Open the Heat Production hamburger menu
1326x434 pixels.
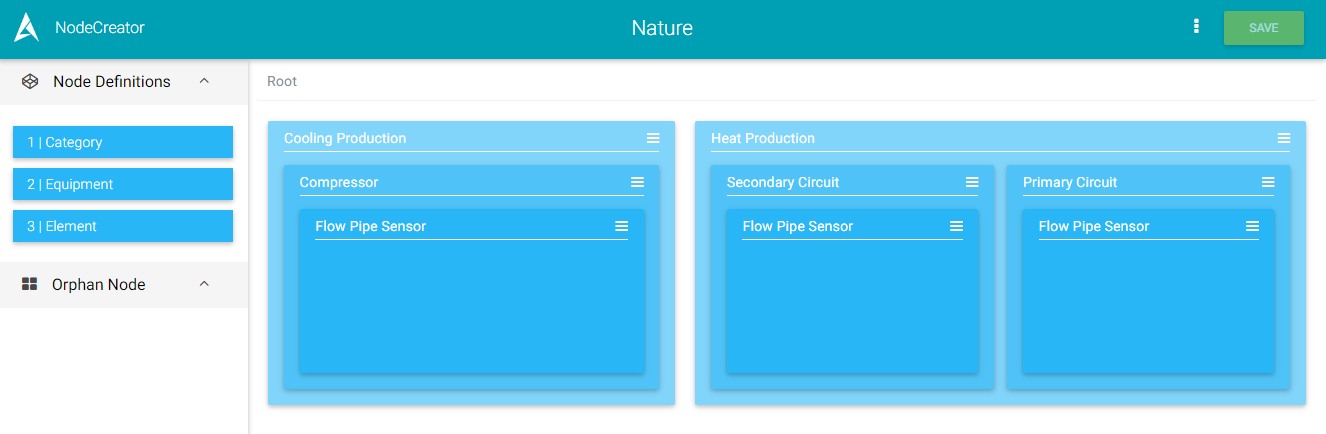1284,138
